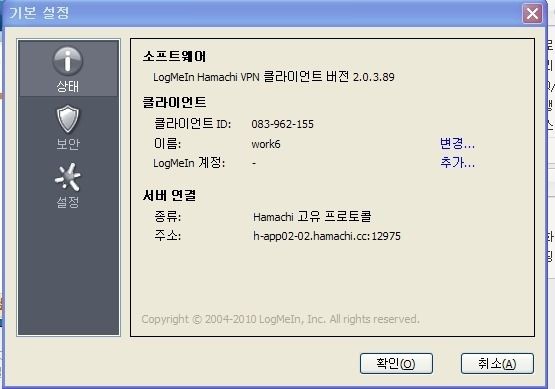The image size is (555, 389).
Task: Click the client ID value 083-962-155
Action: [282, 124]
